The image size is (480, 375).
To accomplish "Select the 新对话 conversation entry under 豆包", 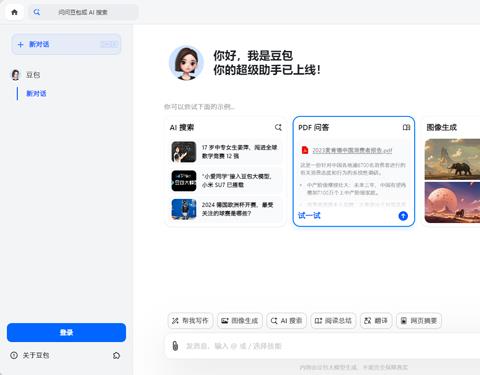I will (36, 94).
